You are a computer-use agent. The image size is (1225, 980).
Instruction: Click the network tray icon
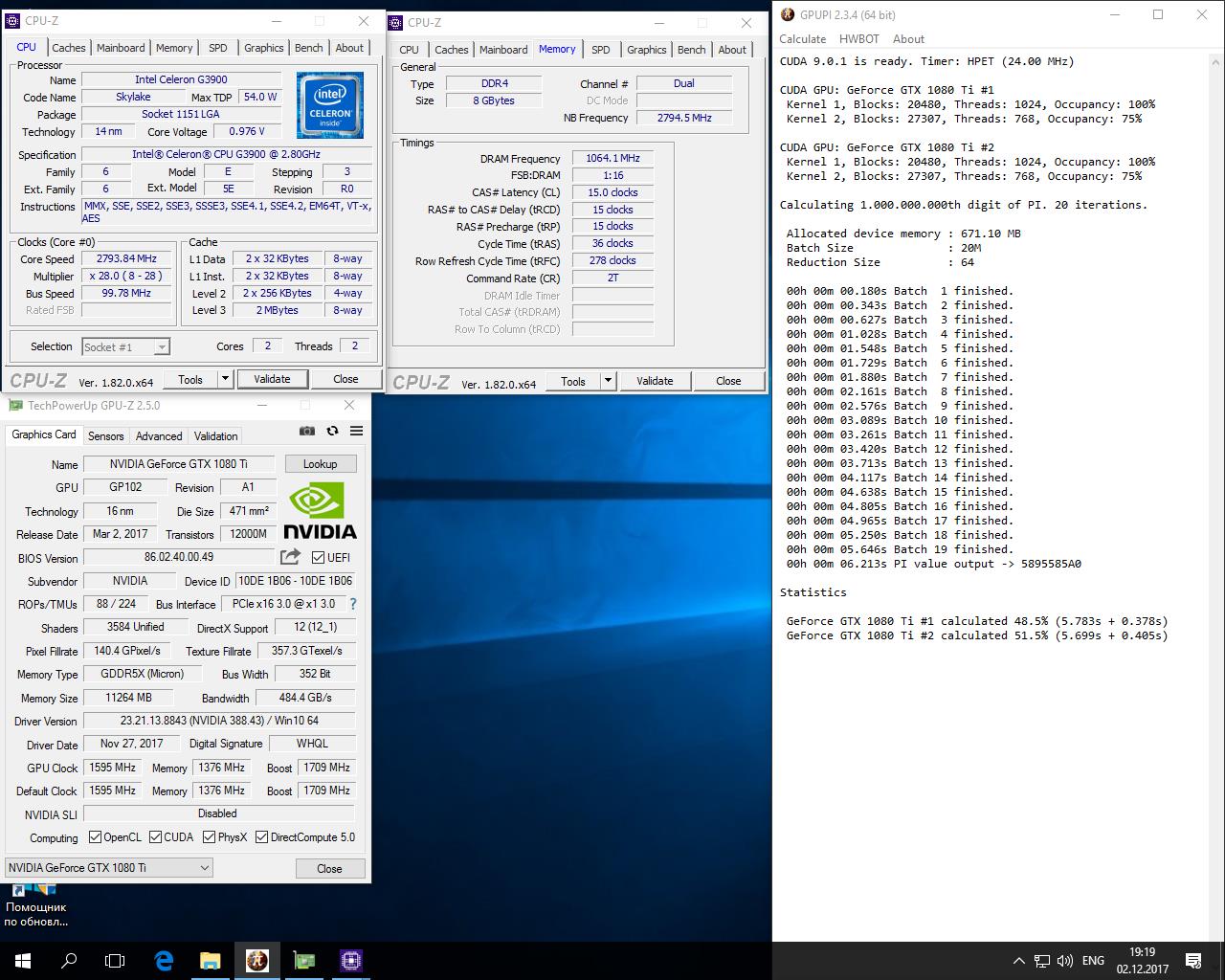coord(1041,961)
